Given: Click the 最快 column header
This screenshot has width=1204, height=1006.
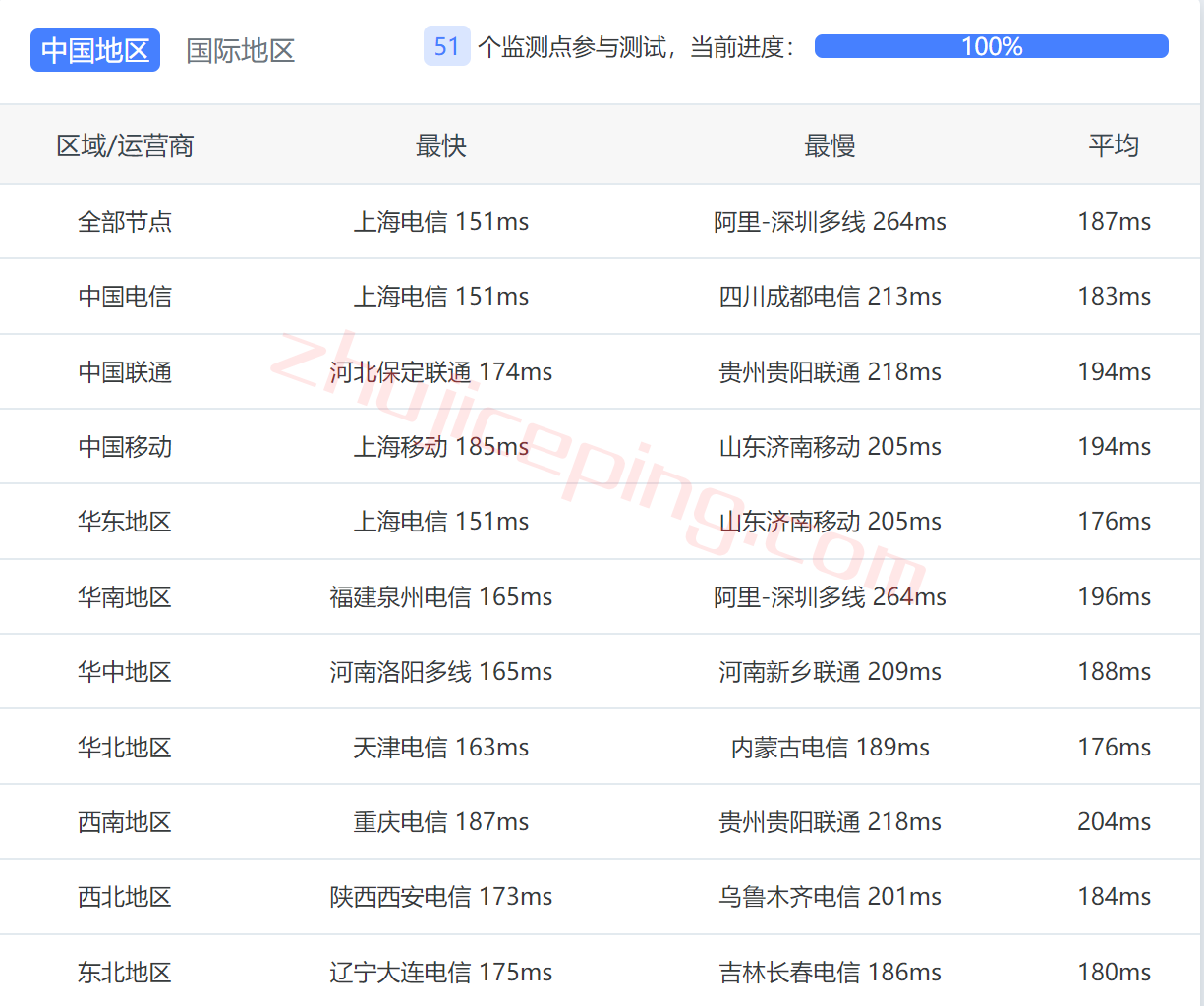Looking at the screenshot, I should [x=441, y=145].
